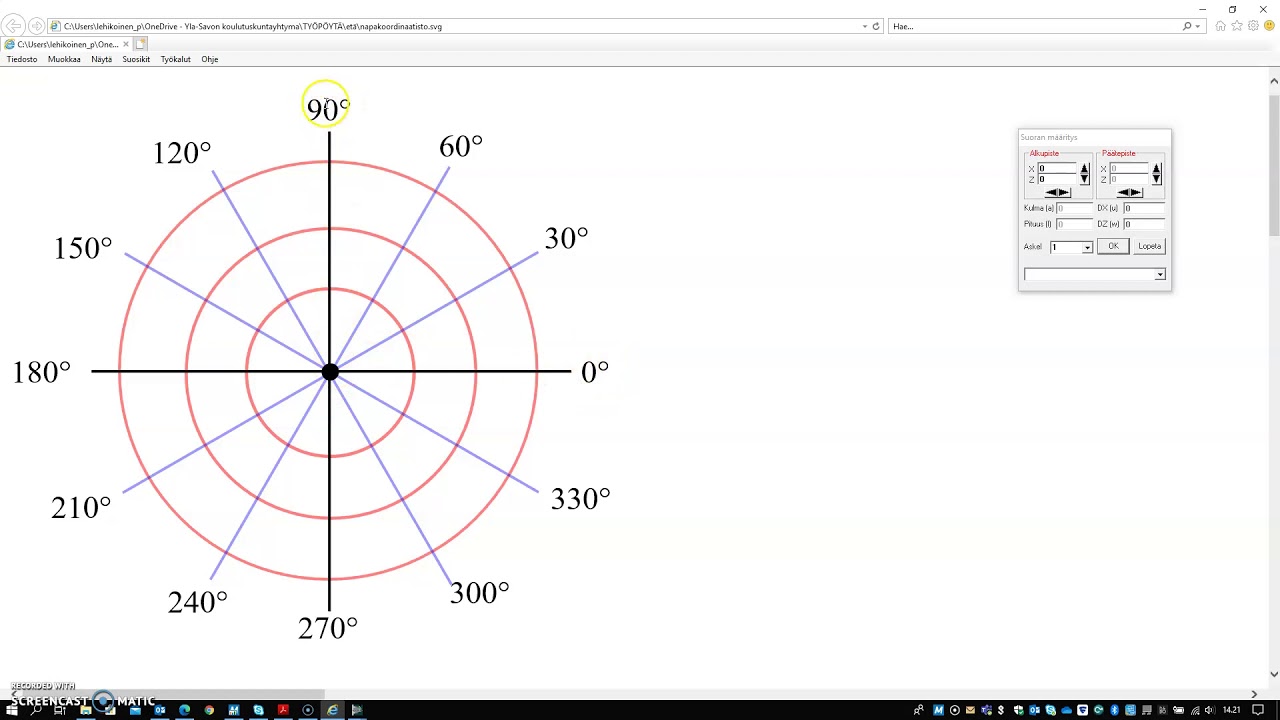Click the OneDrive cloud tray icon
The width and height of the screenshot is (1280, 720).
[x=1067, y=710]
